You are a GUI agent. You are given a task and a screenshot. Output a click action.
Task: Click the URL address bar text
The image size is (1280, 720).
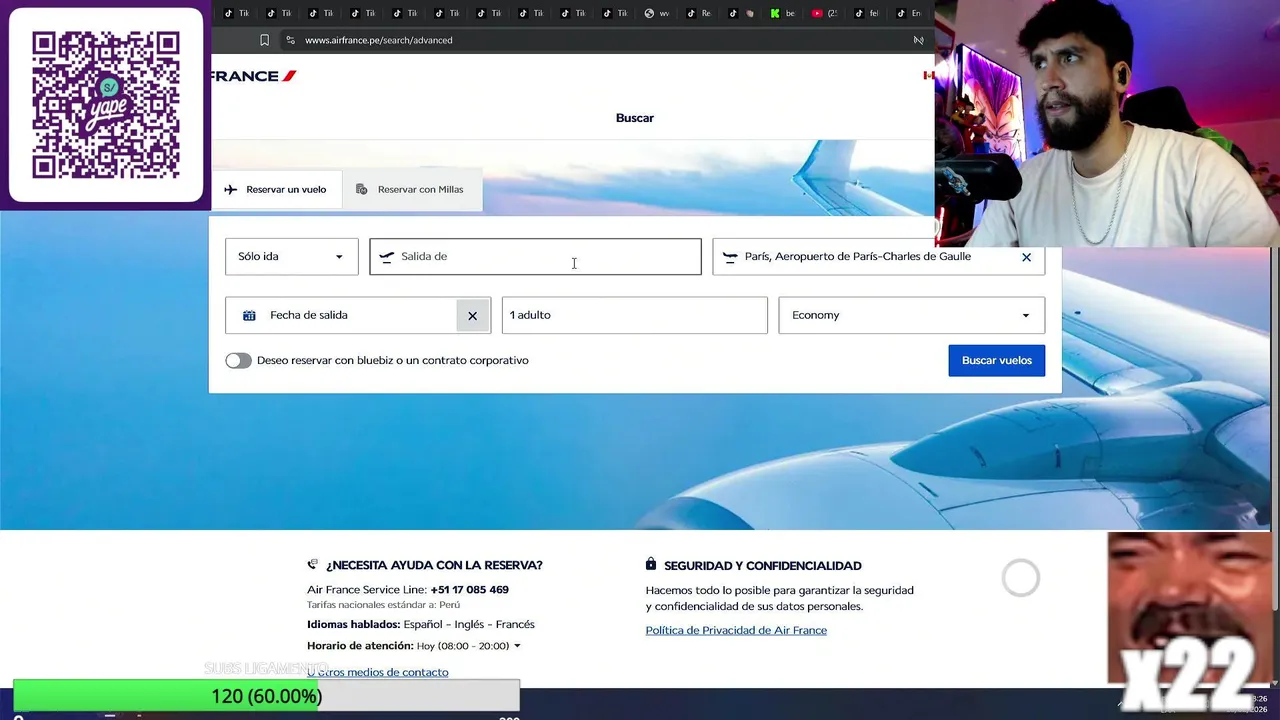click(379, 40)
